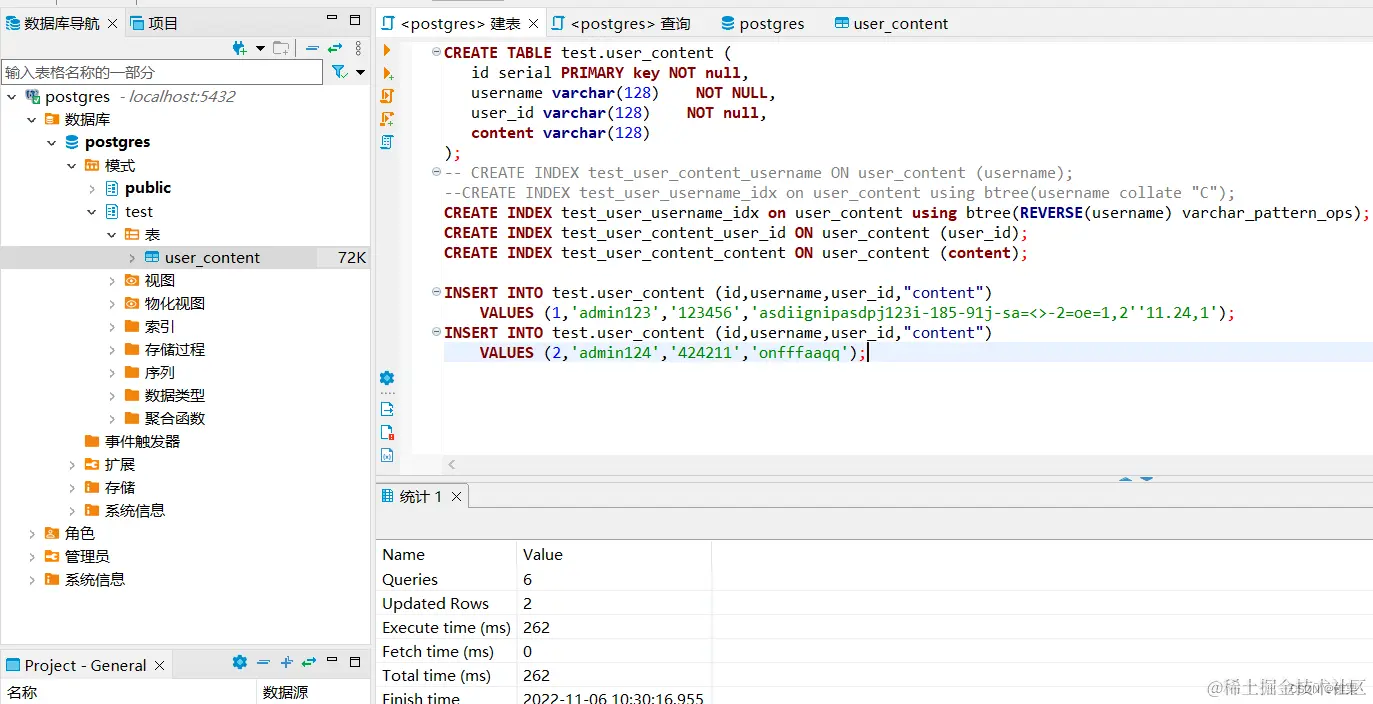Collapse the test schema node
This screenshot has height=704, width=1373.
click(92, 212)
